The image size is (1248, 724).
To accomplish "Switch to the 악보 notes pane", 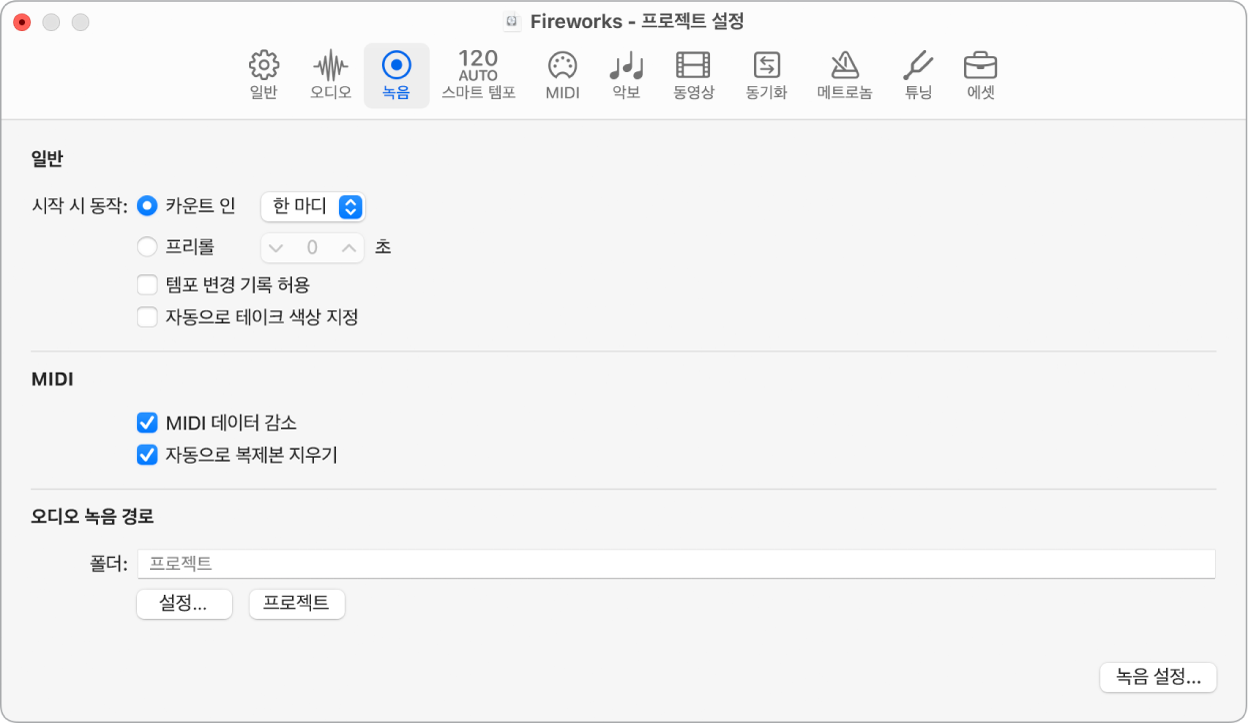I will [x=626, y=76].
